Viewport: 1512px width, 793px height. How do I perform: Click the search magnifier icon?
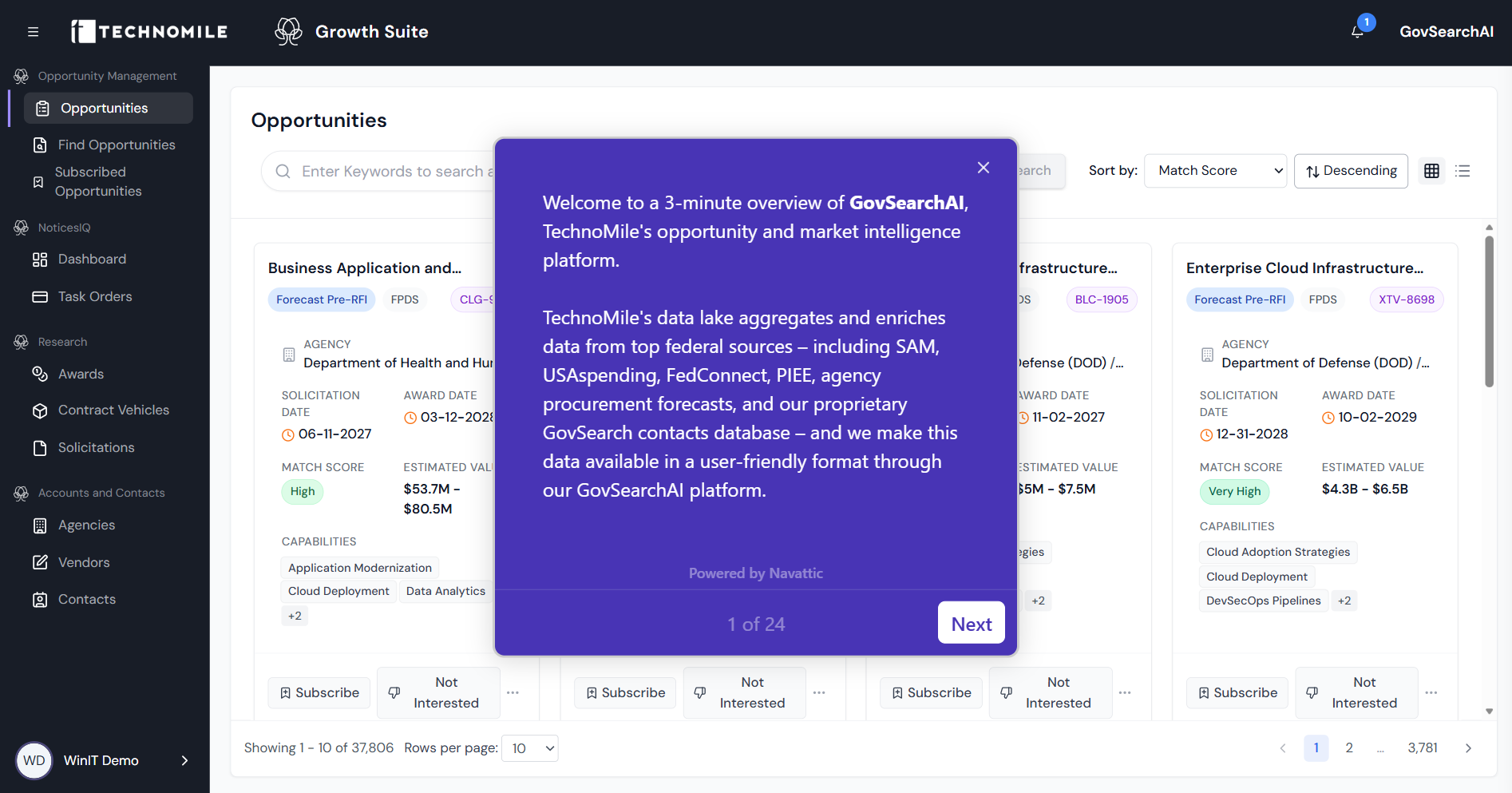coord(283,171)
